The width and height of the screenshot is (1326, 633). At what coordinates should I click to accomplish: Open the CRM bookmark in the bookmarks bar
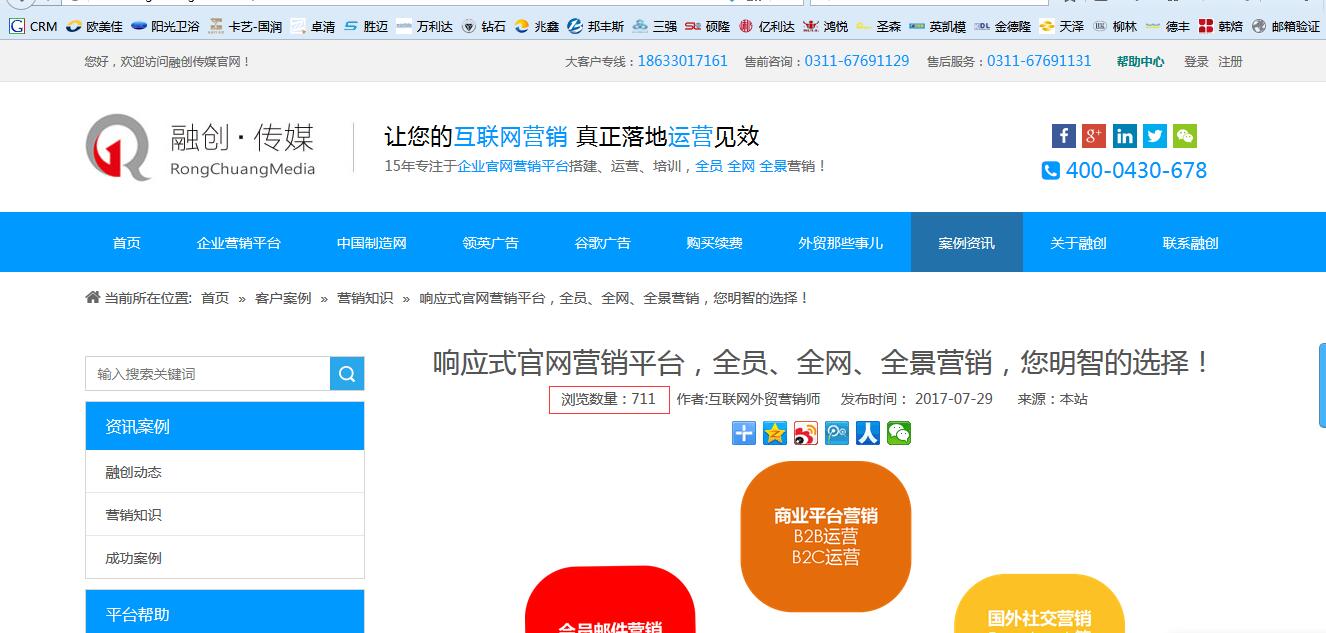(34, 26)
